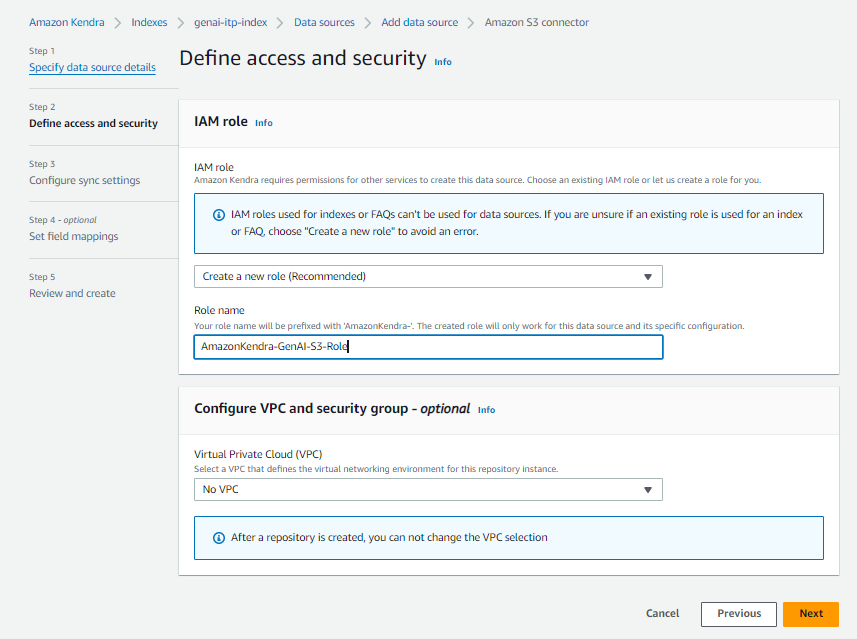Click info icon in VPC selection notice
The image size is (857, 639).
[219, 538]
